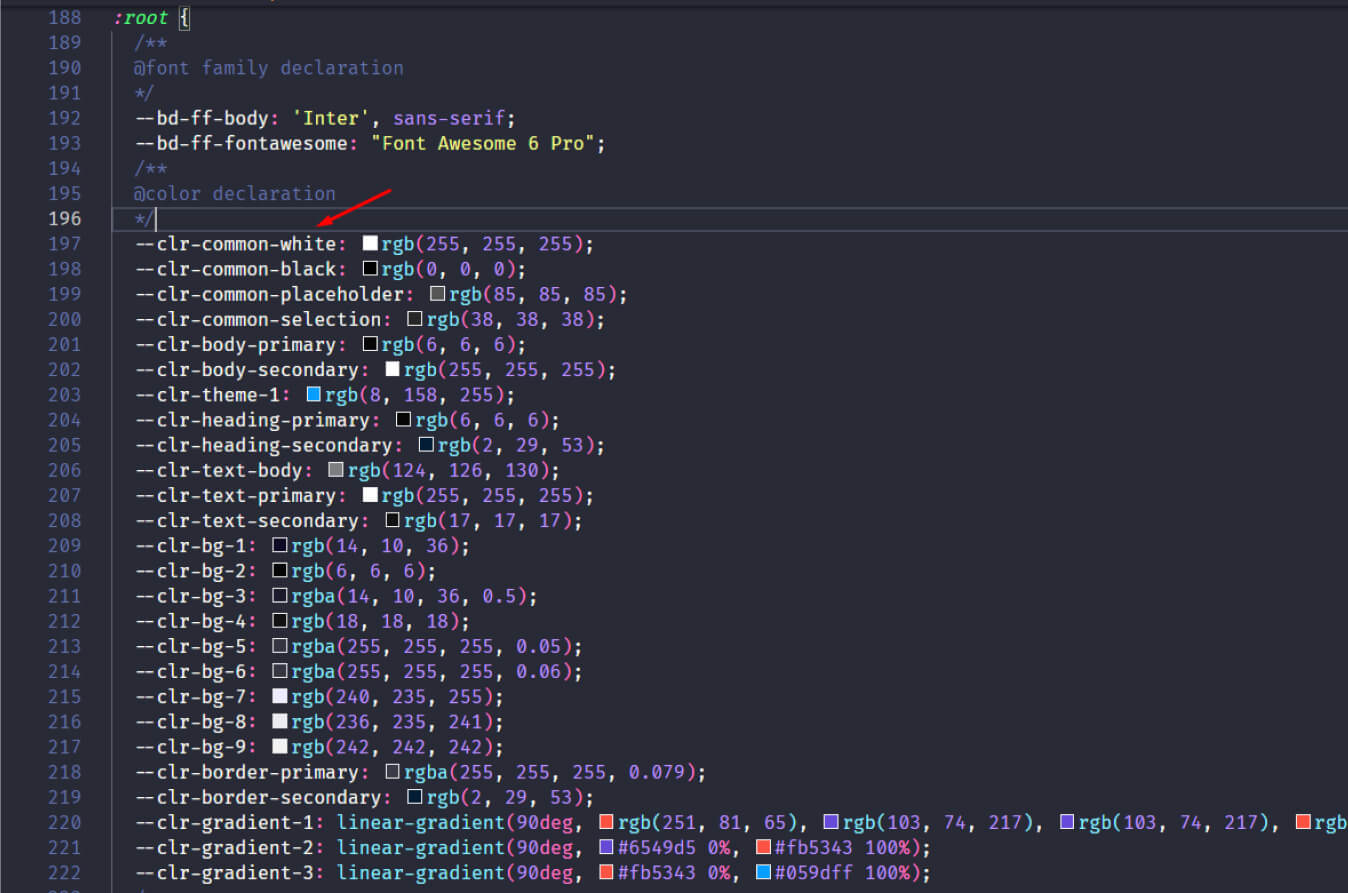Select line number 196 in the gutter
1348x893 pixels.
coord(65,219)
